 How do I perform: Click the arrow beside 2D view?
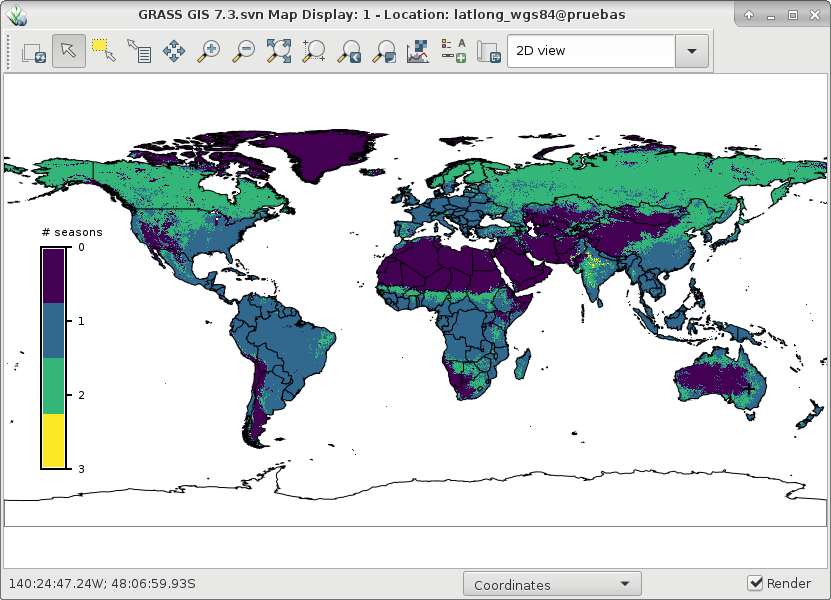(x=692, y=51)
